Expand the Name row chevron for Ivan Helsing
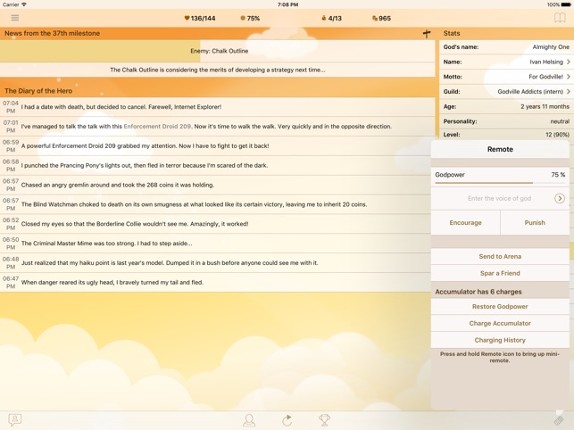The width and height of the screenshot is (574, 430). click(x=569, y=62)
